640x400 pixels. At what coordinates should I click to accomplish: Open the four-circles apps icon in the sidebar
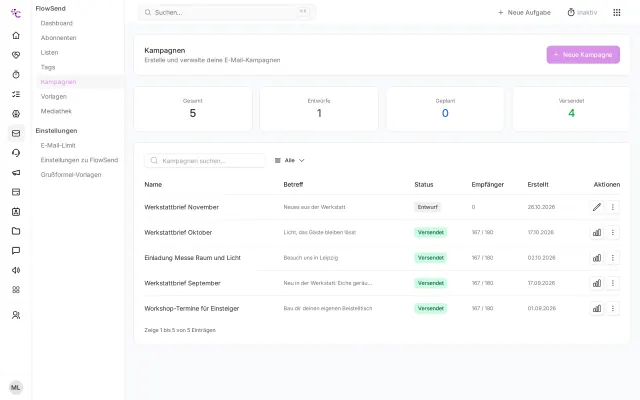point(16,290)
